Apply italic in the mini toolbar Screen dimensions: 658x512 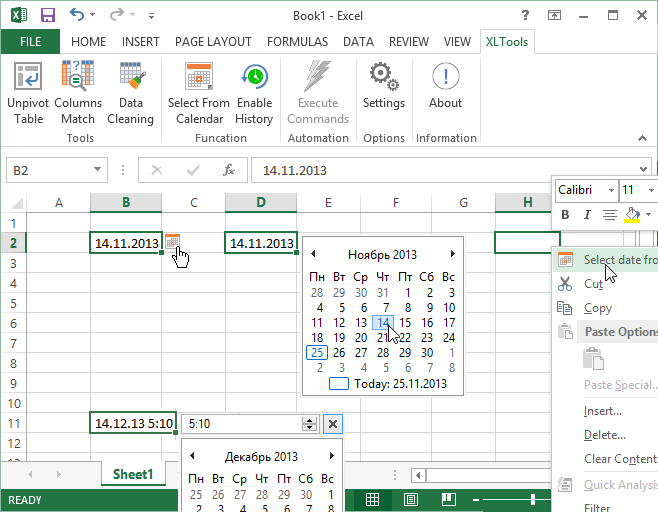coord(587,215)
